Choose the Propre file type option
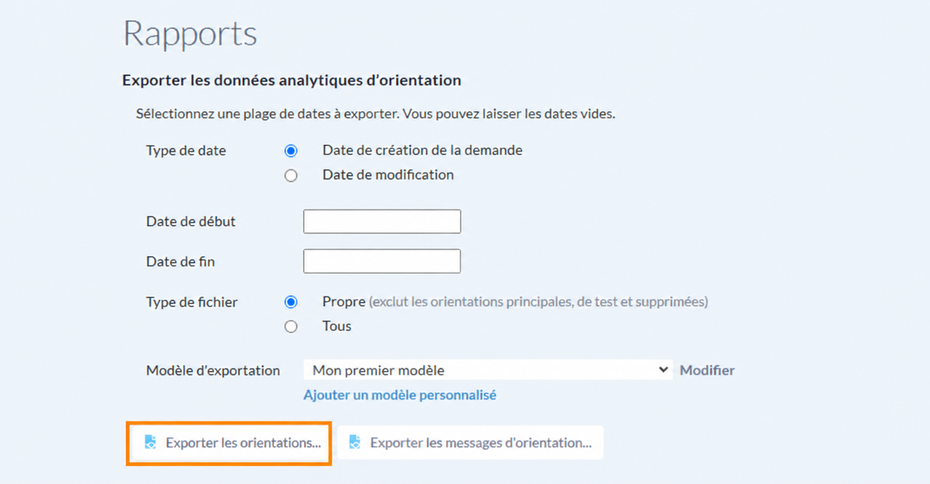The image size is (930, 484). click(291, 302)
